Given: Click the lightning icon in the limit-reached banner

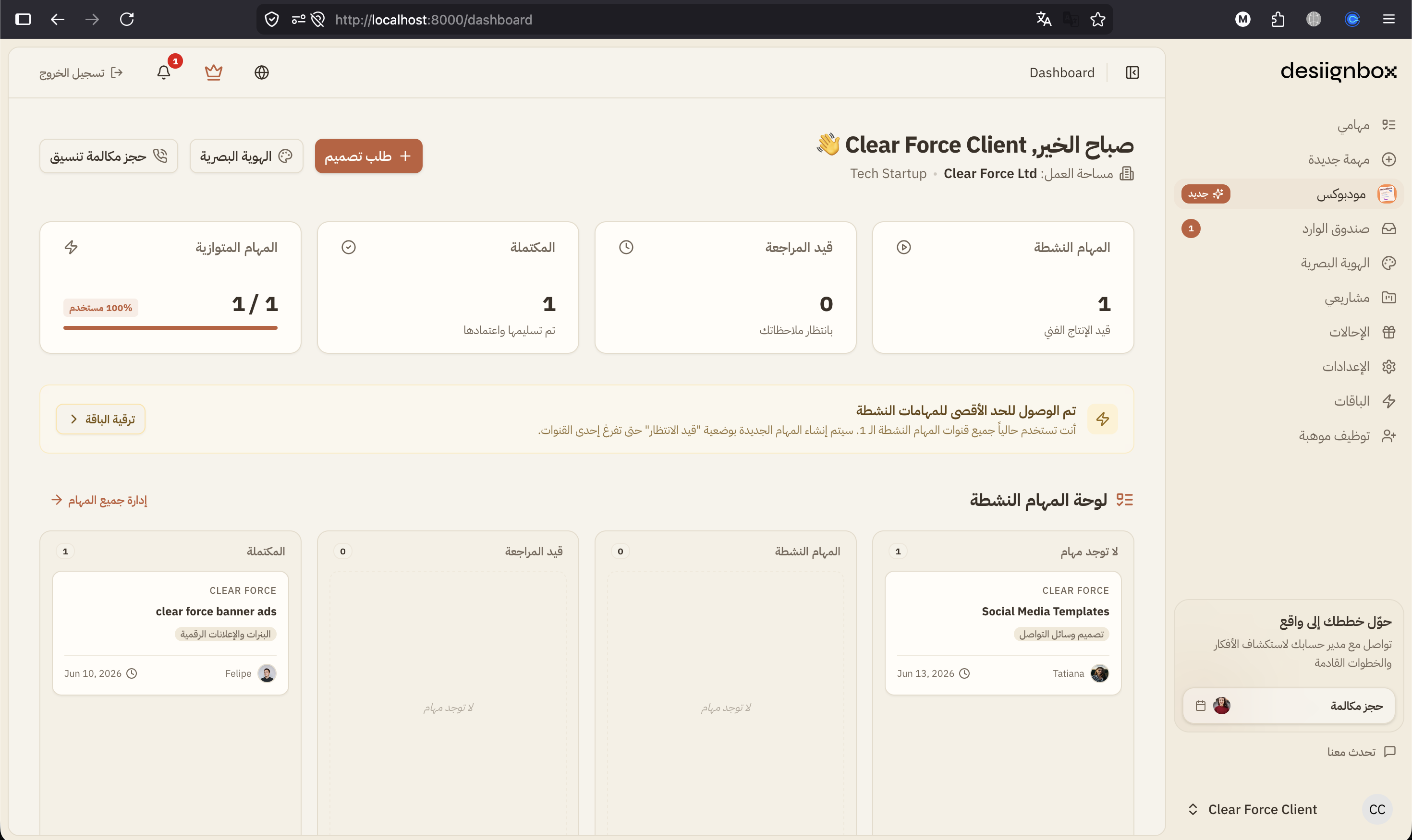Looking at the screenshot, I should click(1102, 419).
